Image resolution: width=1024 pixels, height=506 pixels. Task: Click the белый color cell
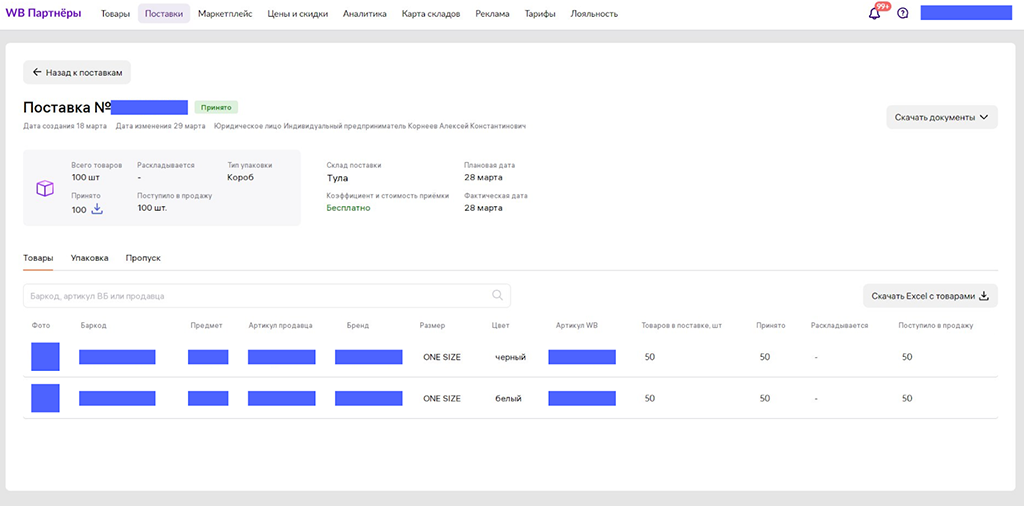click(508, 398)
